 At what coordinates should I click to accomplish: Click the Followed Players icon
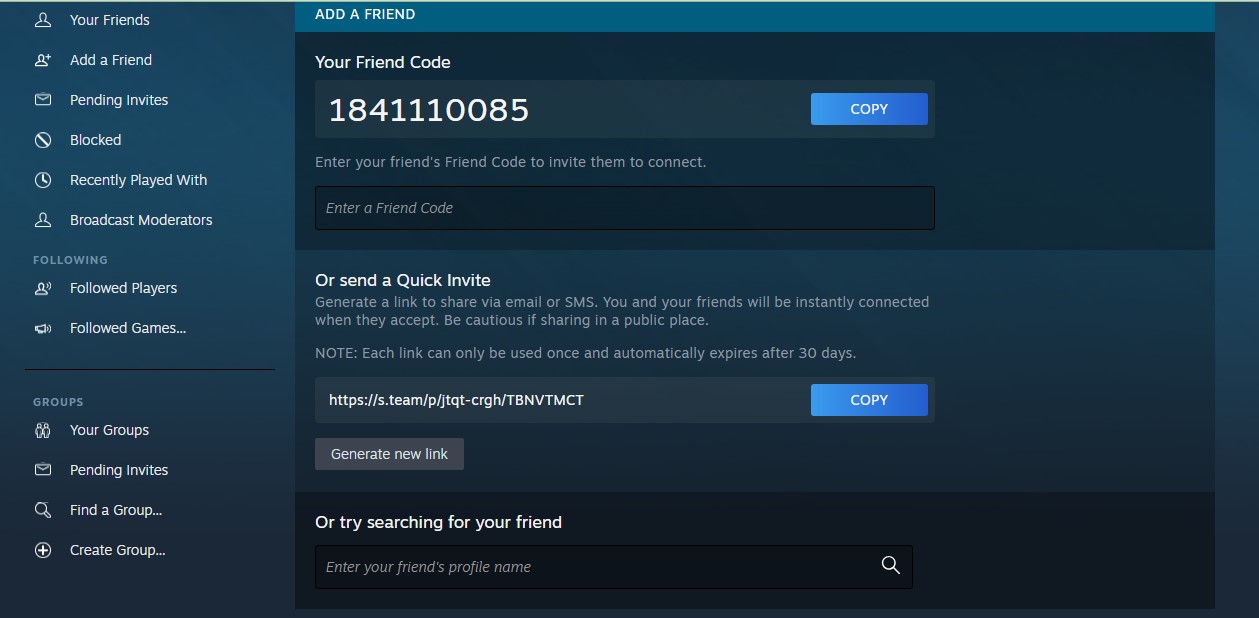click(42, 287)
